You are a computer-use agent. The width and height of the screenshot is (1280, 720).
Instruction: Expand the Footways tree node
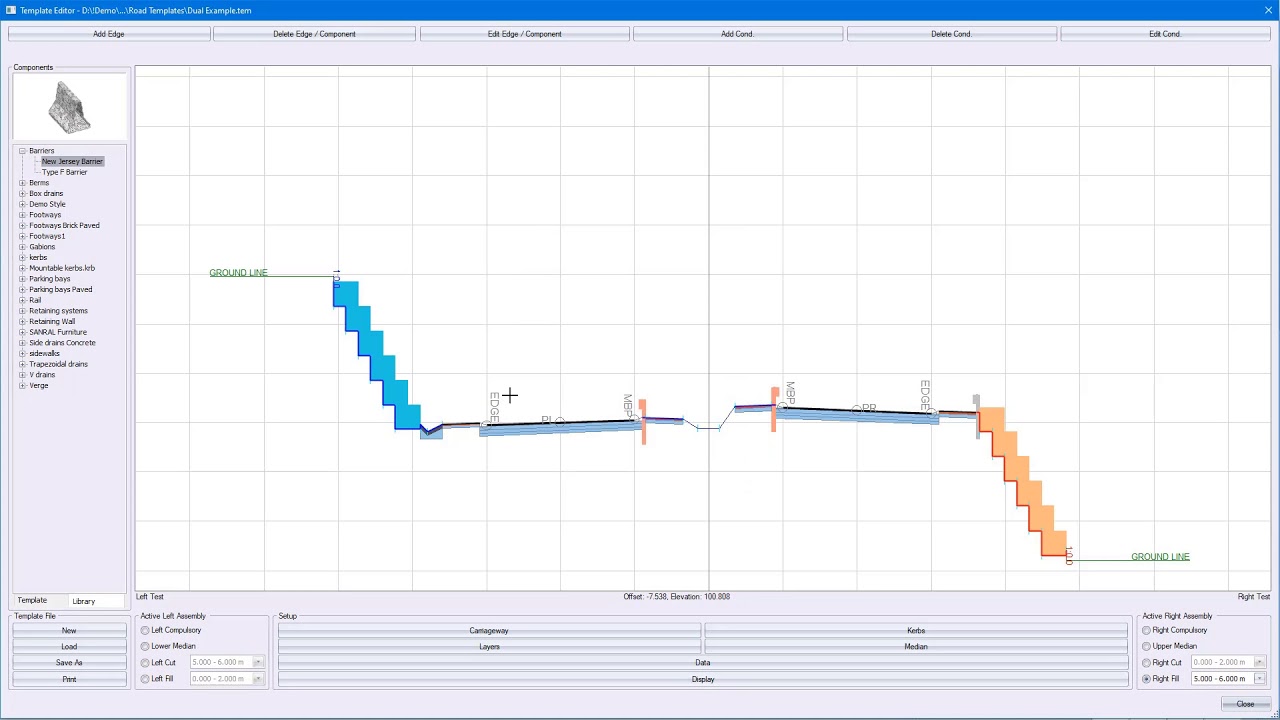[22, 215]
